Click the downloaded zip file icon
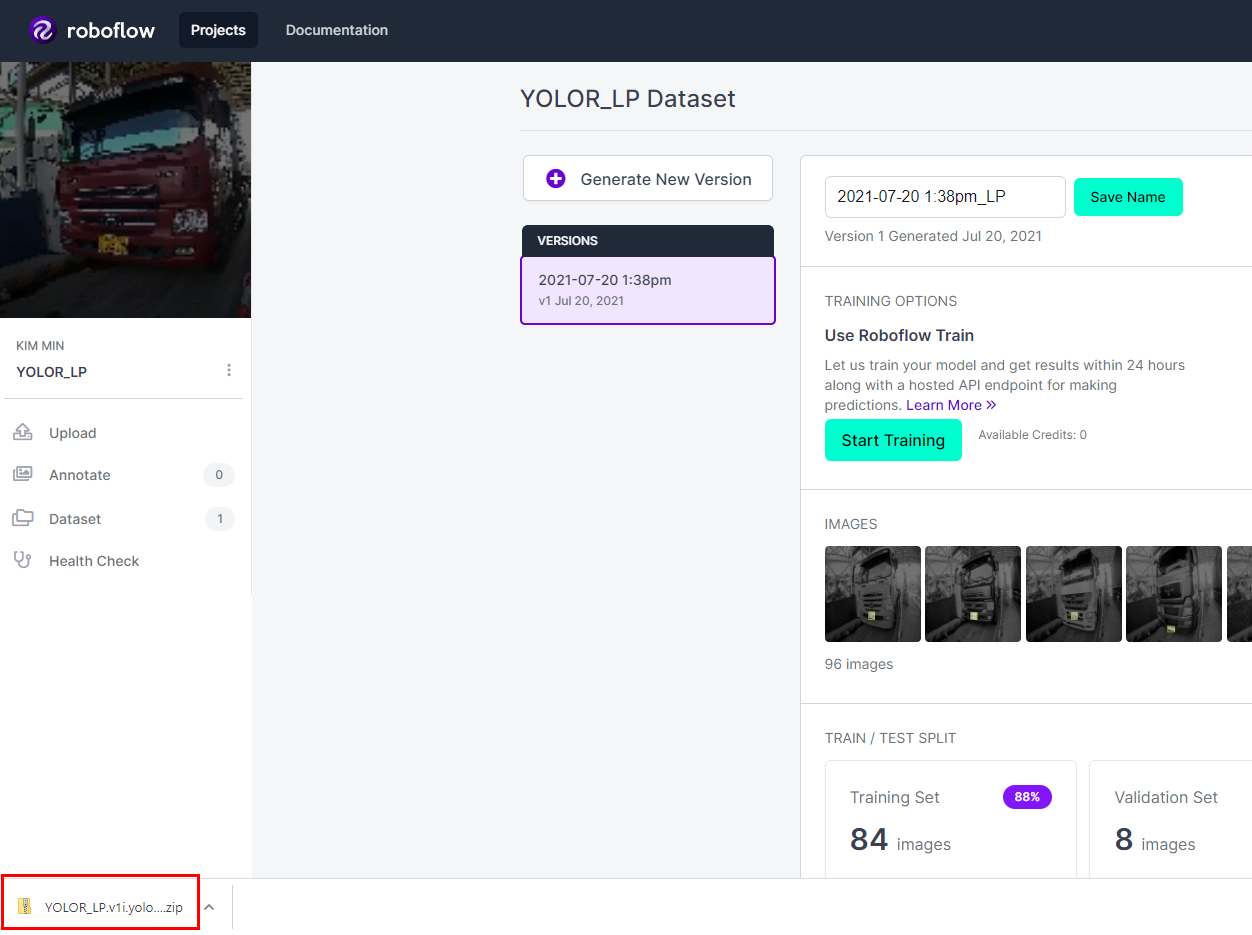 pos(25,907)
